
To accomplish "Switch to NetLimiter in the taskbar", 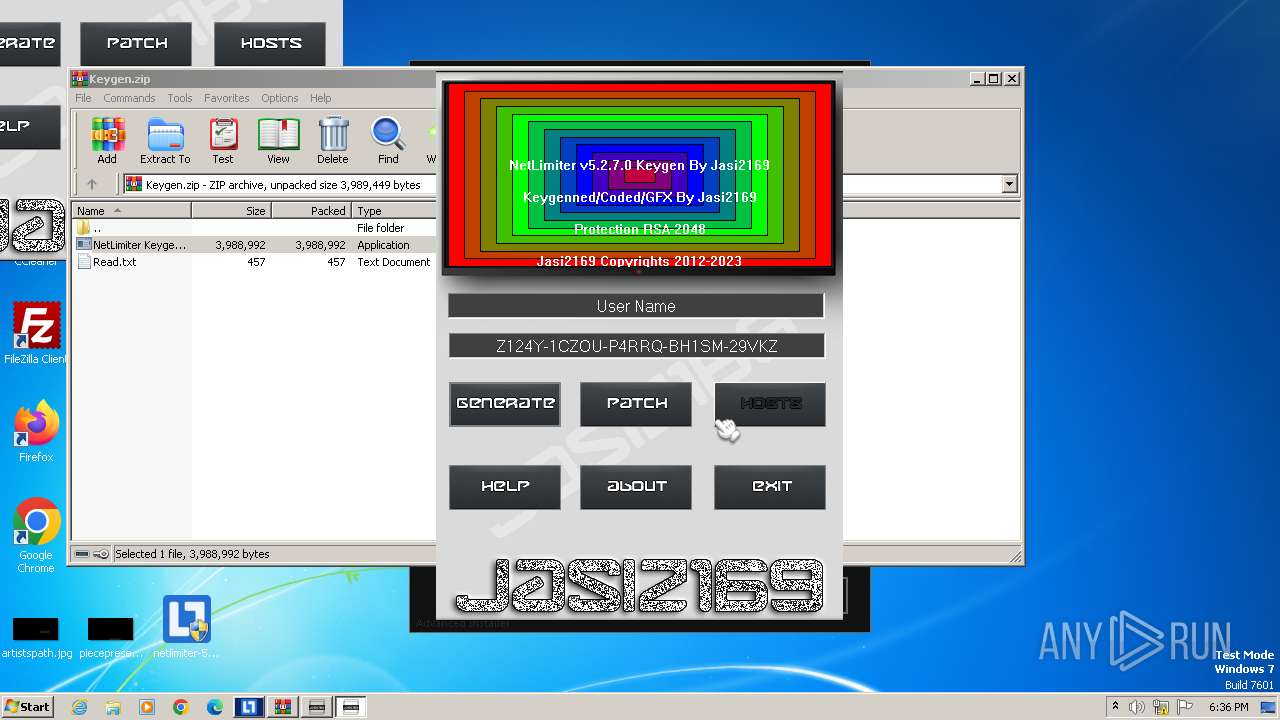I will click(249, 707).
